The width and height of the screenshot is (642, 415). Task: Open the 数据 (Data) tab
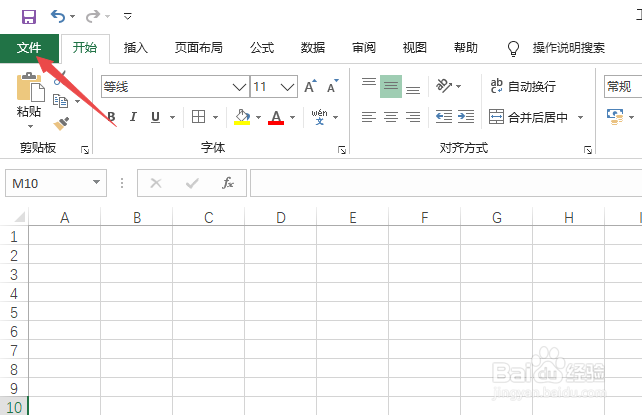pyautogui.click(x=313, y=48)
